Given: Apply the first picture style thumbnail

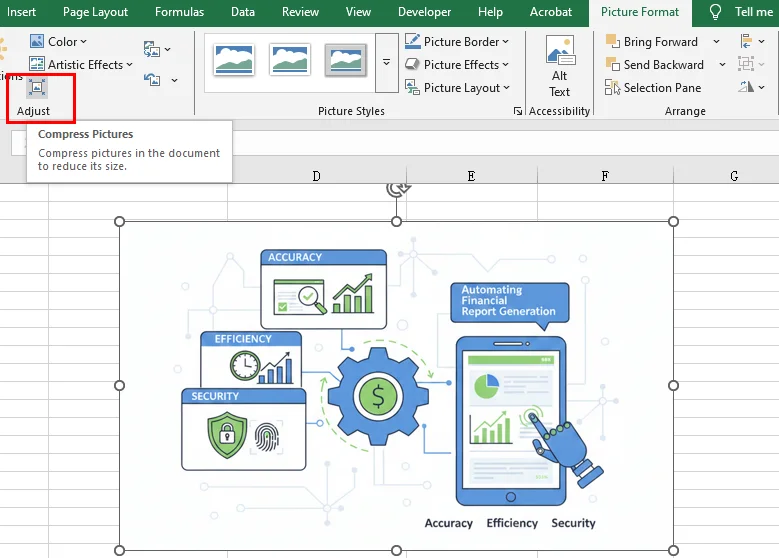Looking at the screenshot, I should click(234, 60).
